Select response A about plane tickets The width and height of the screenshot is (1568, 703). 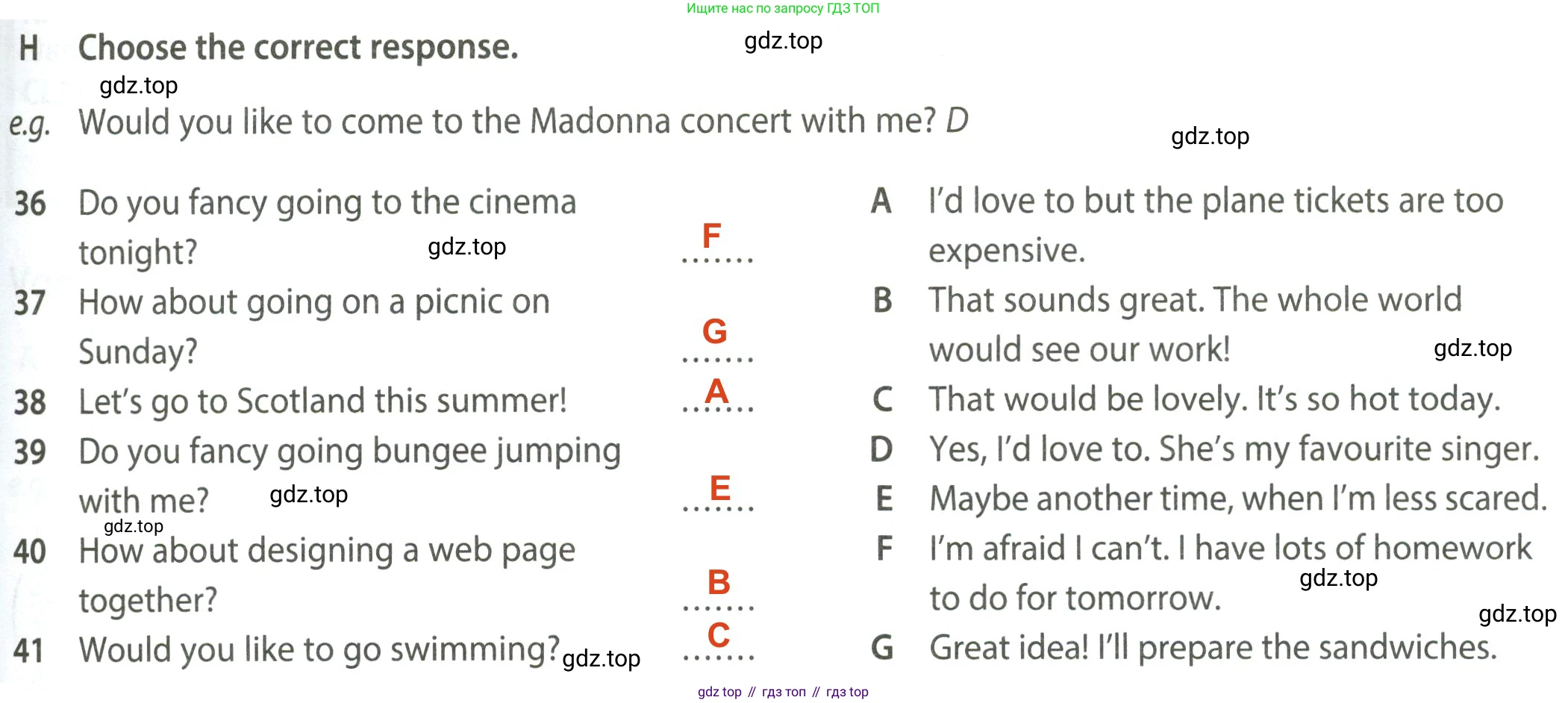[1215, 225]
